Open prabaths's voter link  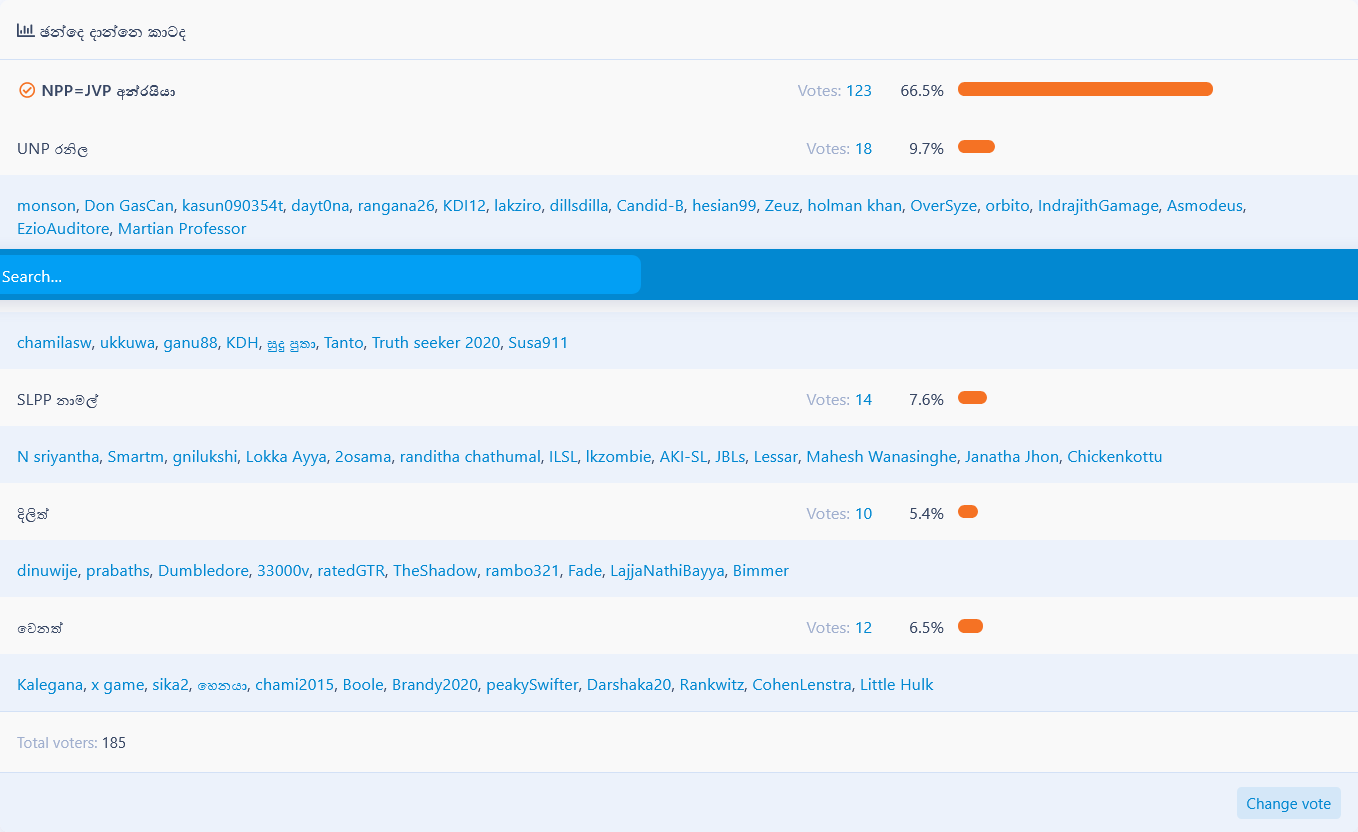(118, 571)
